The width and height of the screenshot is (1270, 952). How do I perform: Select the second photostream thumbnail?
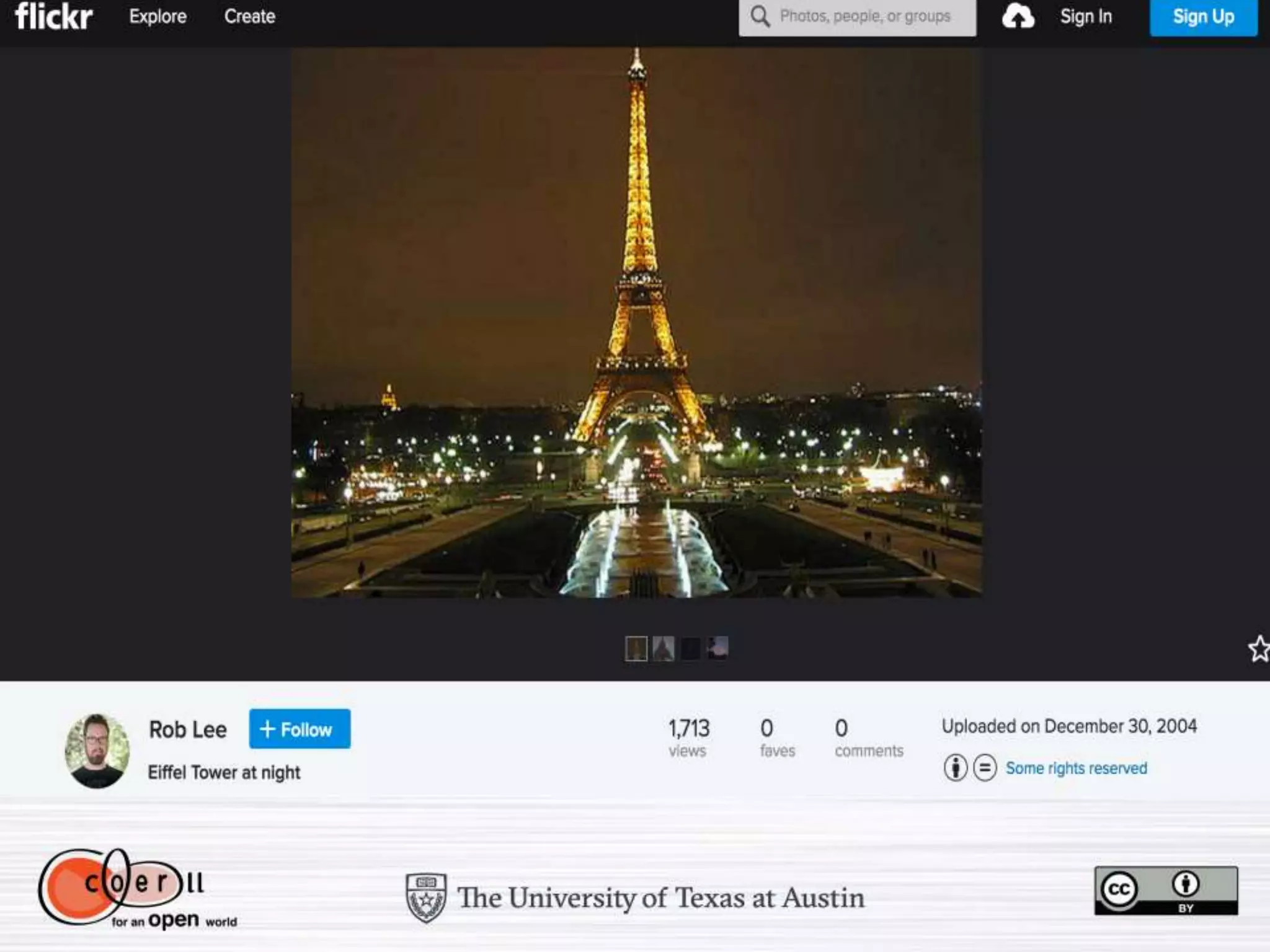click(663, 649)
